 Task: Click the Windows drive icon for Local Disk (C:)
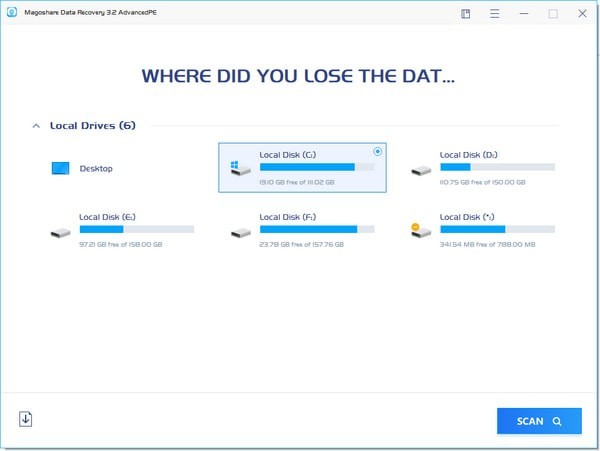(239, 167)
